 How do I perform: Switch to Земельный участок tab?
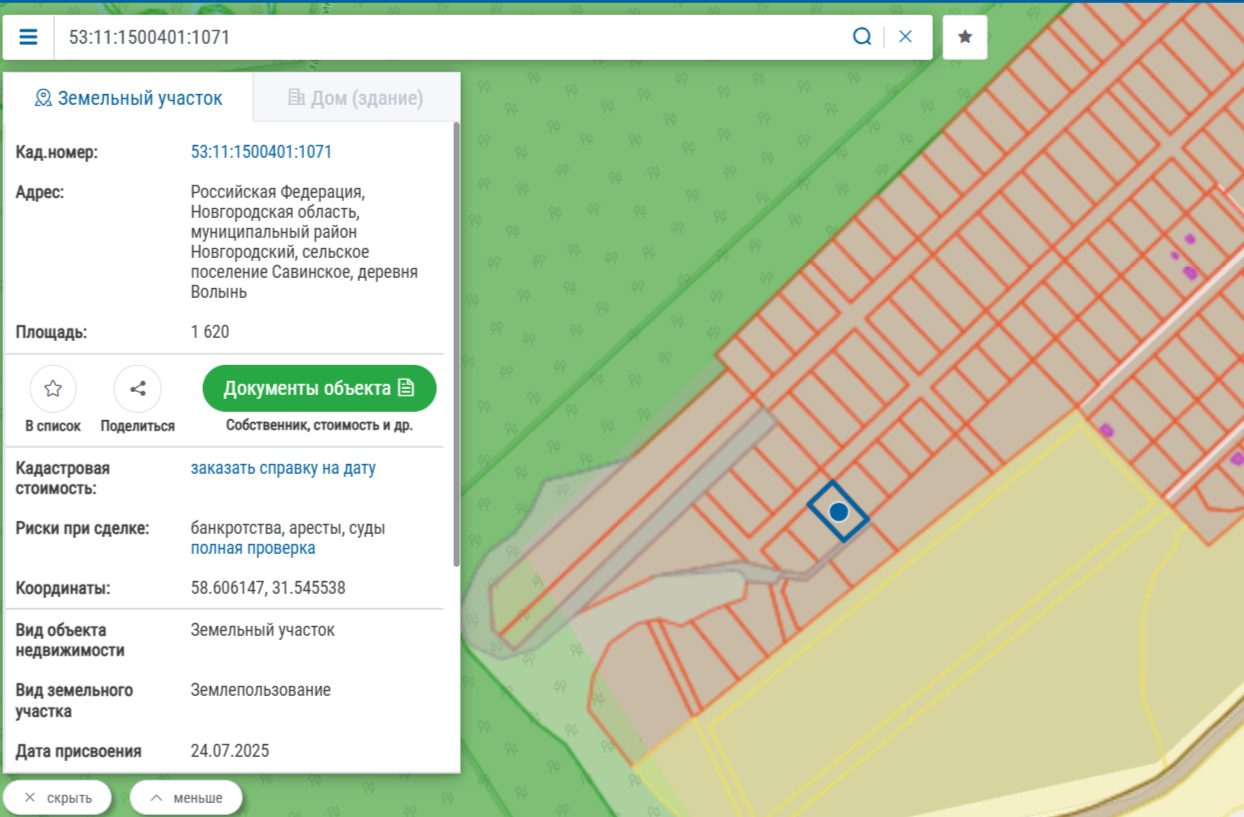click(x=128, y=98)
